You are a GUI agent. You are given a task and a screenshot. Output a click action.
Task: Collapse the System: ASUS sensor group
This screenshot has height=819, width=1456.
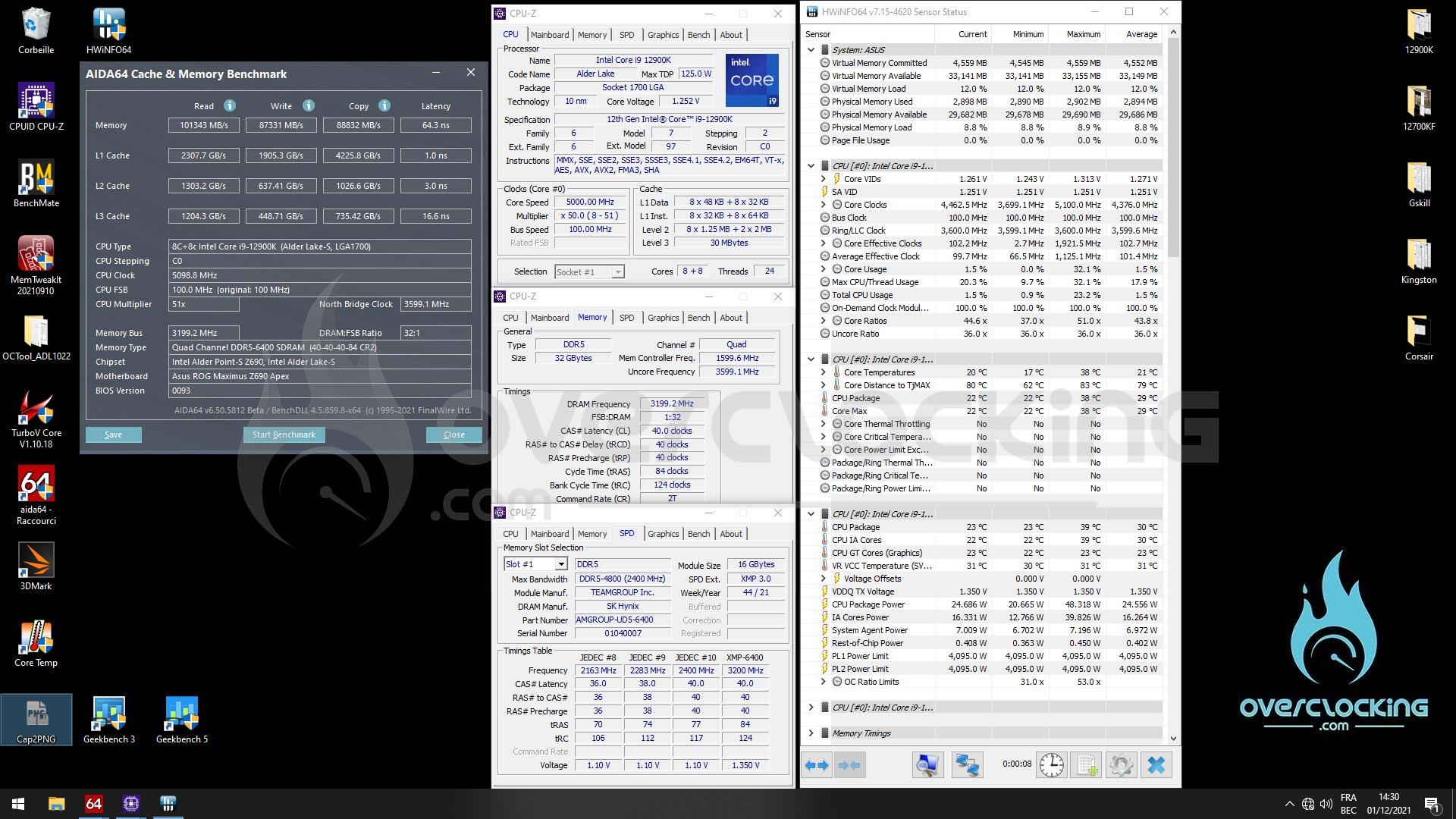[x=811, y=50]
